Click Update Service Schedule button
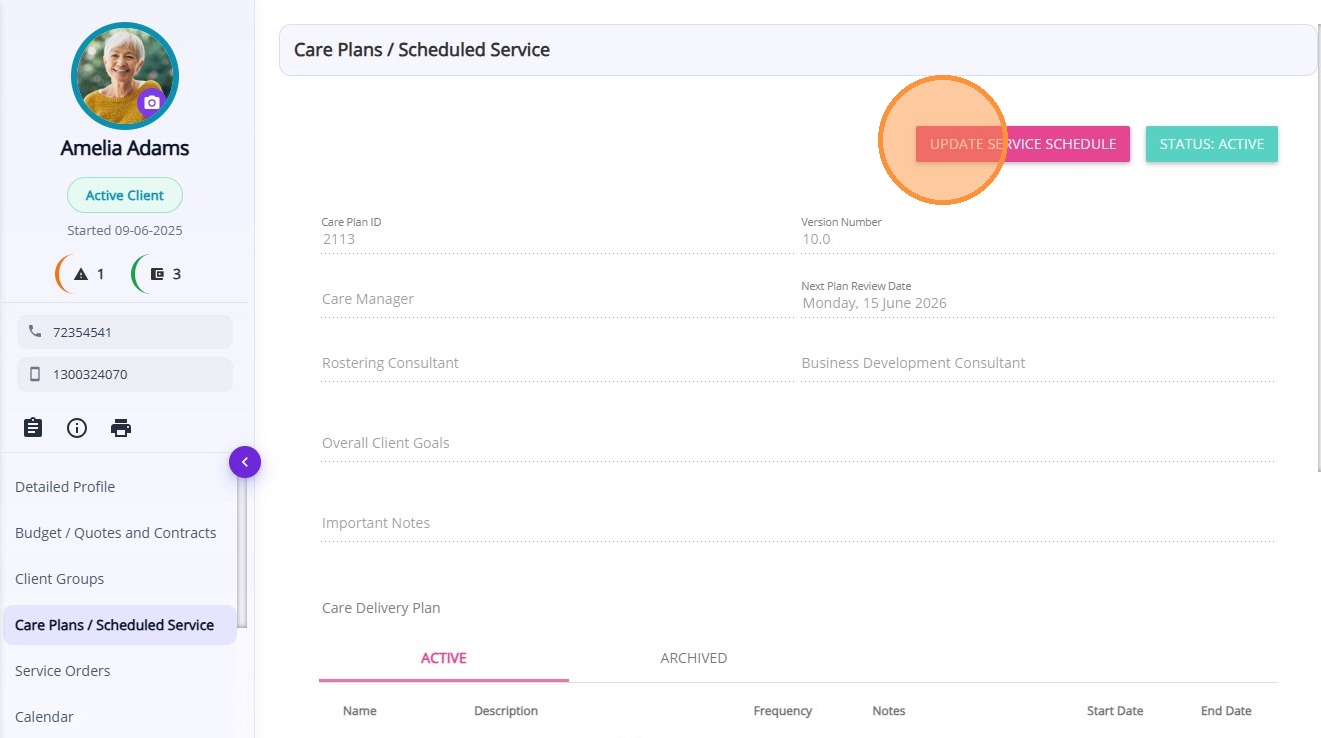 (1022, 144)
